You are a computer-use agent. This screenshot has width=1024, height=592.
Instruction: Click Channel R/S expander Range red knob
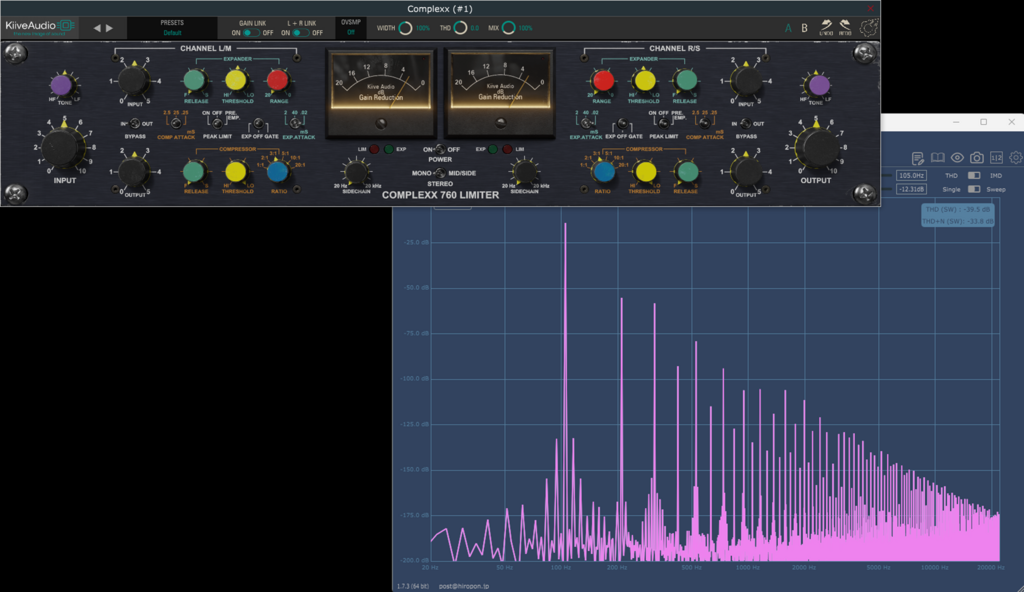click(x=603, y=80)
